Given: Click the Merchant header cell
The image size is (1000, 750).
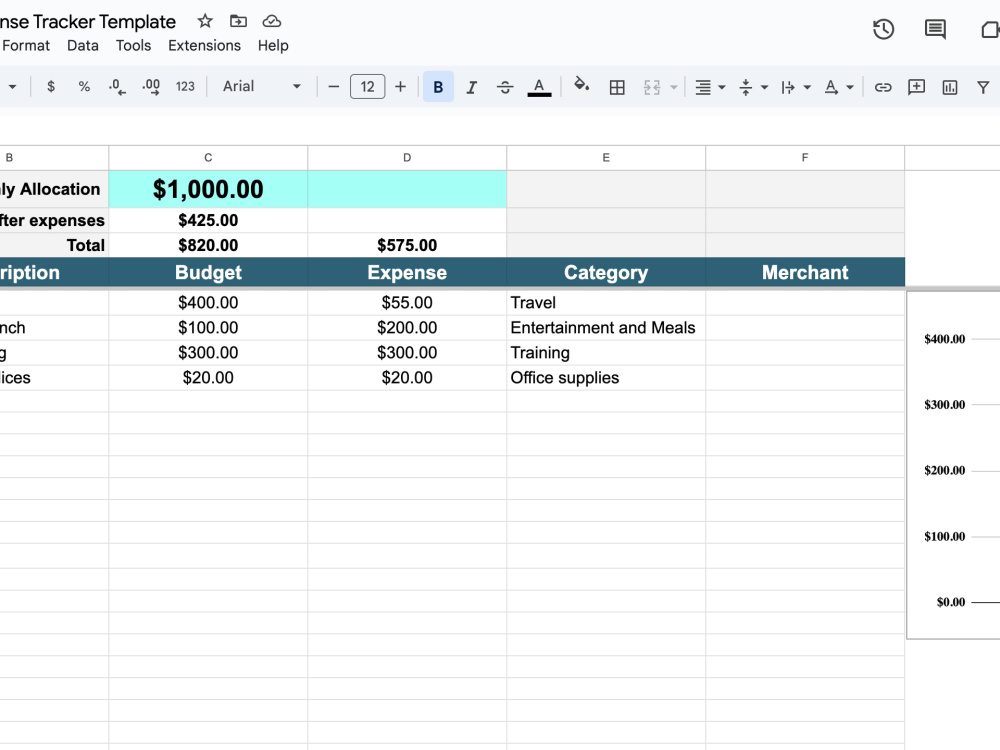Looking at the screenshot, I should [805, 272].
